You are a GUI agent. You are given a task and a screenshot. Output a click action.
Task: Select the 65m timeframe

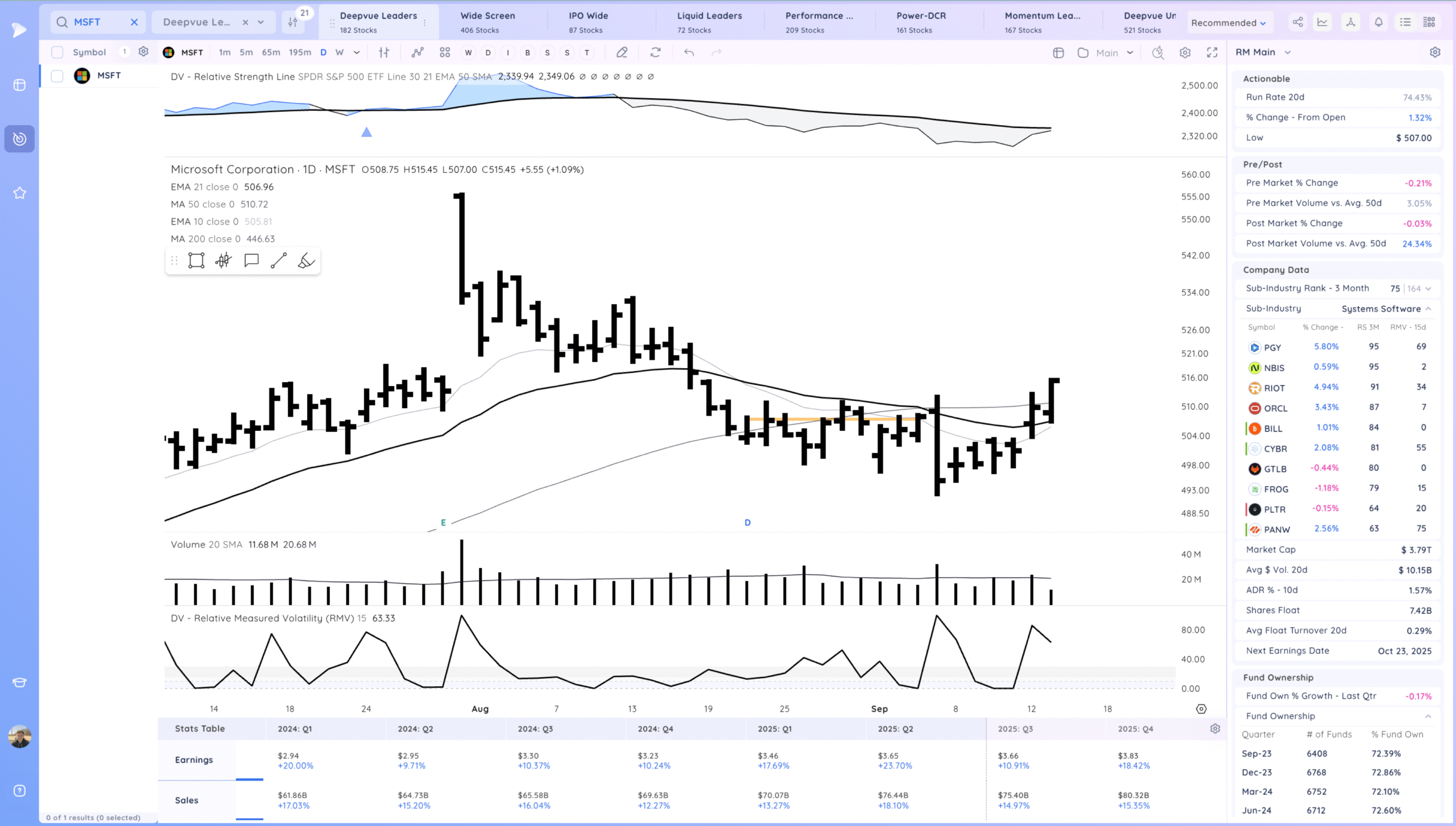point(271,52)
